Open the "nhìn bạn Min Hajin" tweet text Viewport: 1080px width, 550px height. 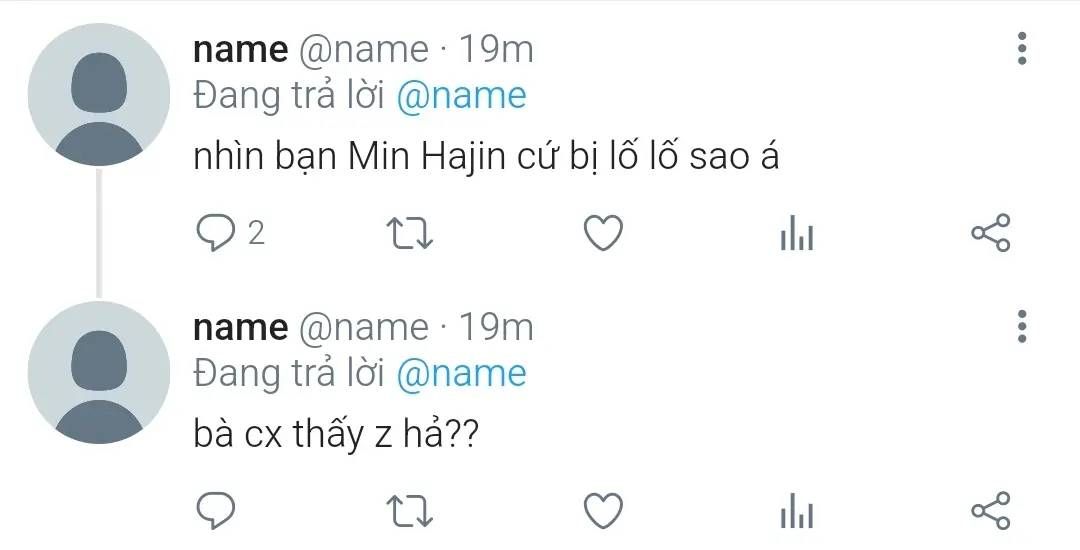click(485, 158)
